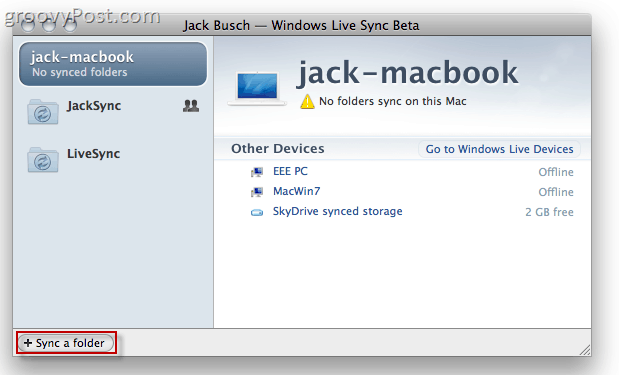Click the Sync a folder button
This screenshot has height=375, width=619.
coord(67,343)
